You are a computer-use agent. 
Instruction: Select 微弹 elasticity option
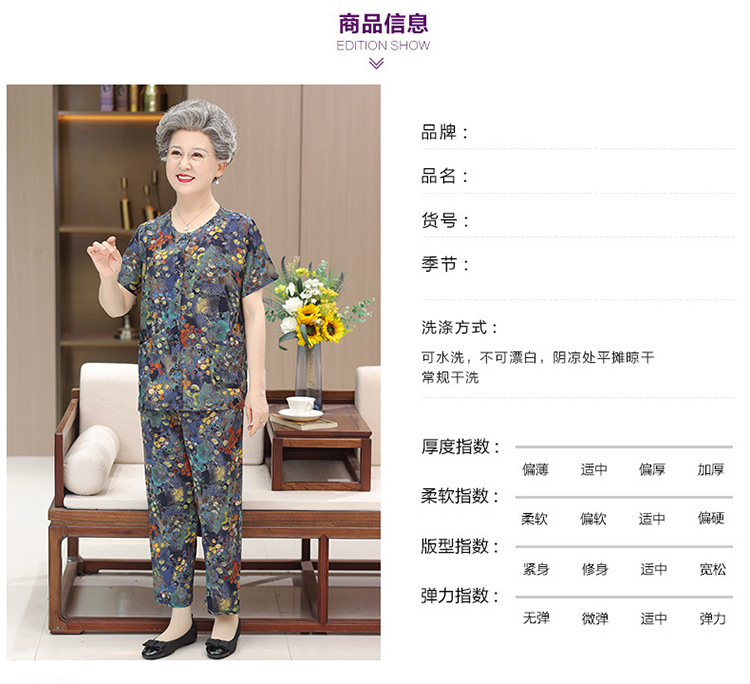(595, 618)
